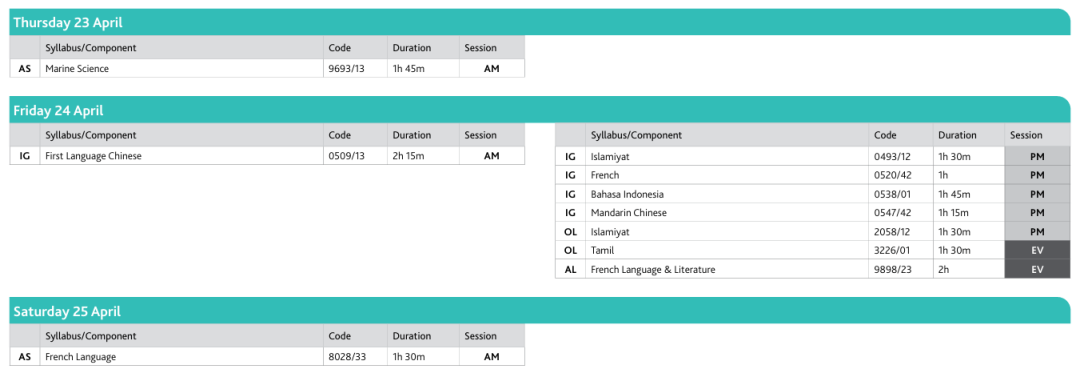Click the PM session for Mandarin Chinese
Viewport: 1080px width, 389px height.
pyautogui.click(x=1037, y=213)
